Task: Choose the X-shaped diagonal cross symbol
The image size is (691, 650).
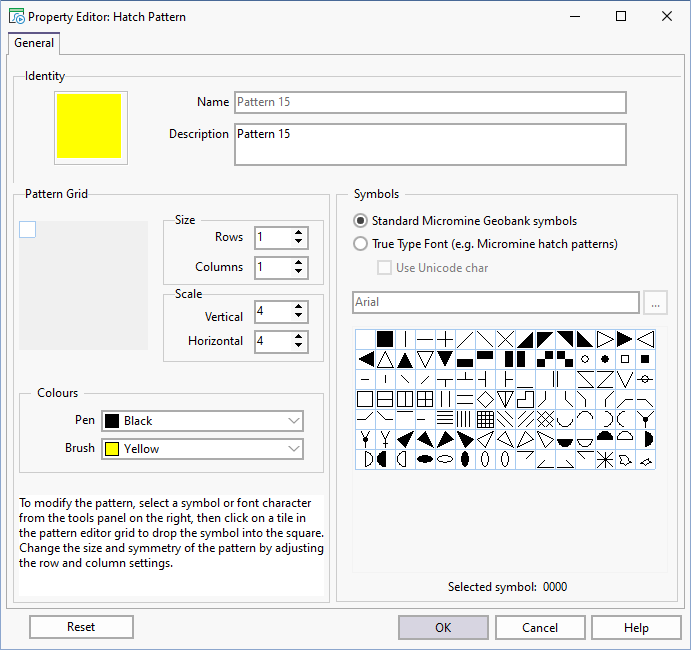Action: point(505,339)
